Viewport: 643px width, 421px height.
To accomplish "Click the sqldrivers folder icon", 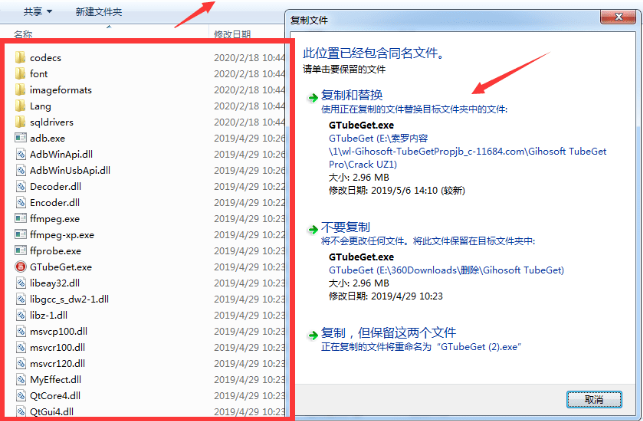I will (x=20, y=122).
